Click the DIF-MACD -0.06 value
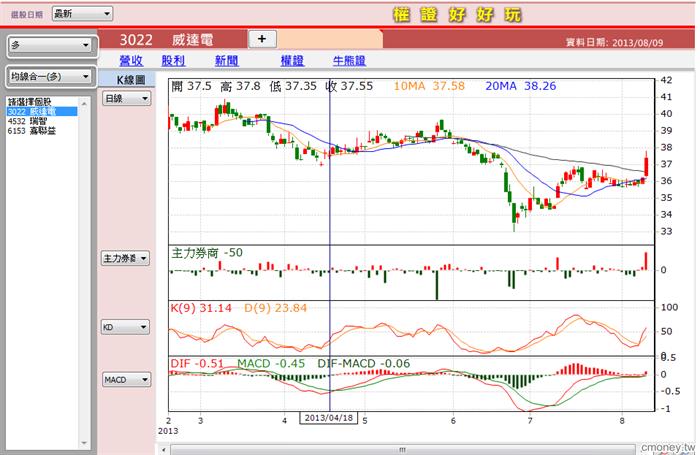 (x=363, y=363)
